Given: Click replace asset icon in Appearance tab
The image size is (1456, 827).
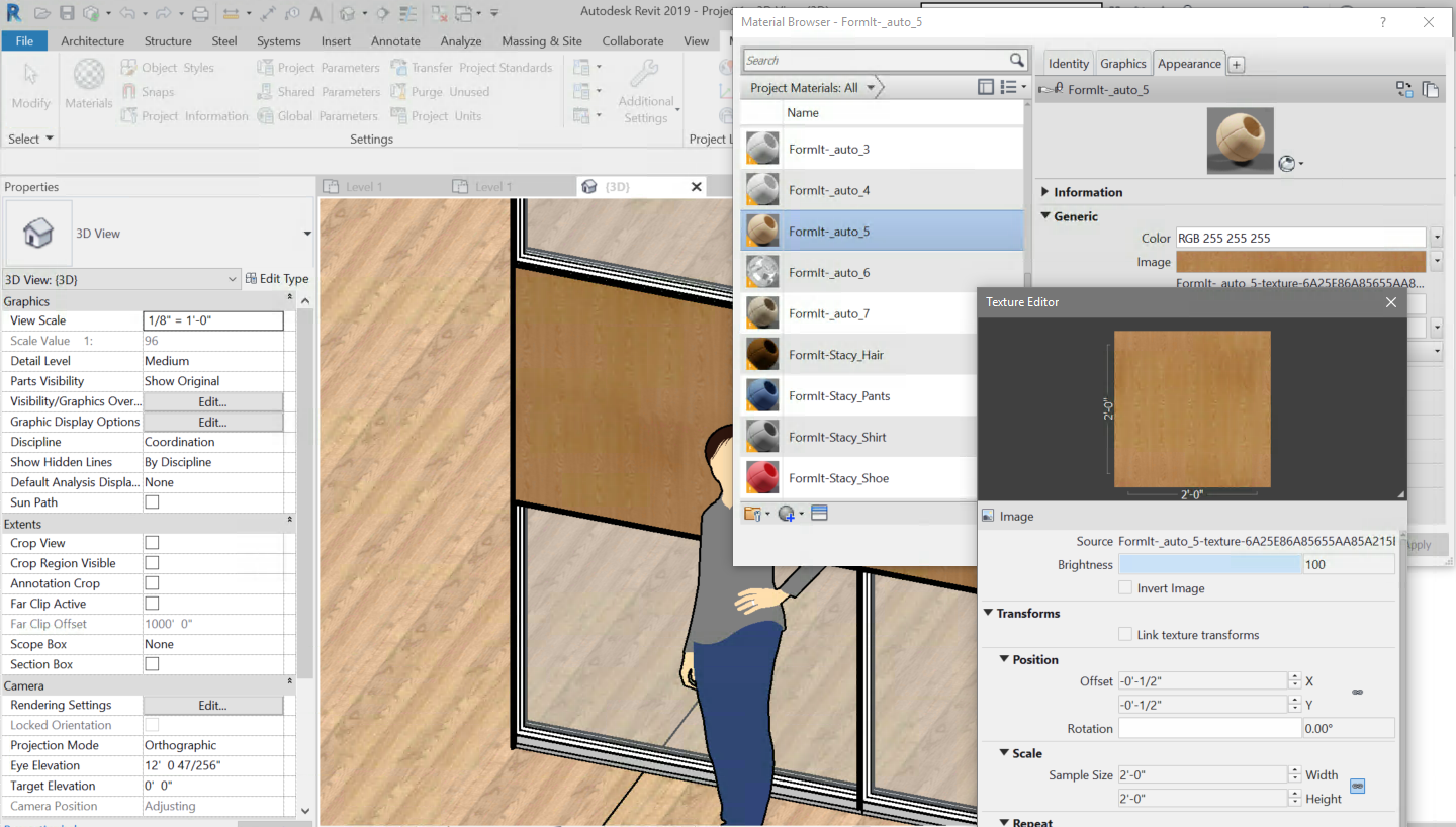Looking at the screenshot, I should coord(1404,89).
